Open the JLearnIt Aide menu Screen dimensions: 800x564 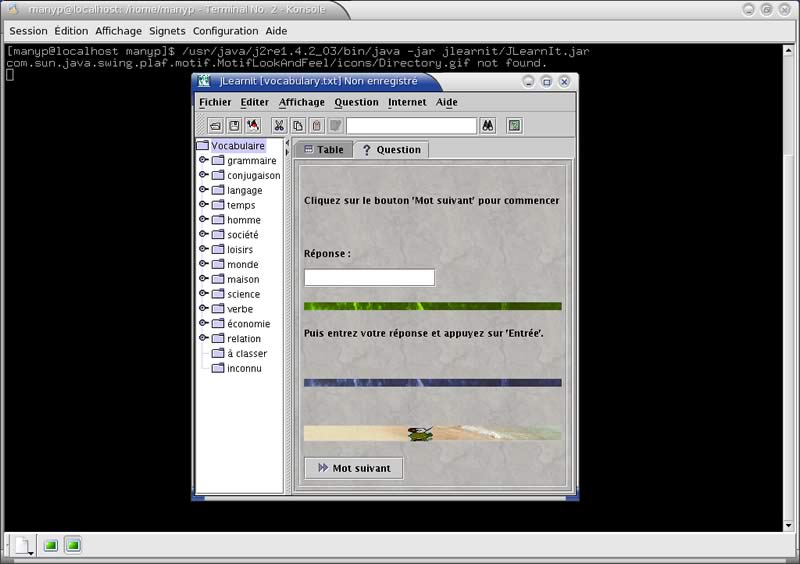click(446, 102)
